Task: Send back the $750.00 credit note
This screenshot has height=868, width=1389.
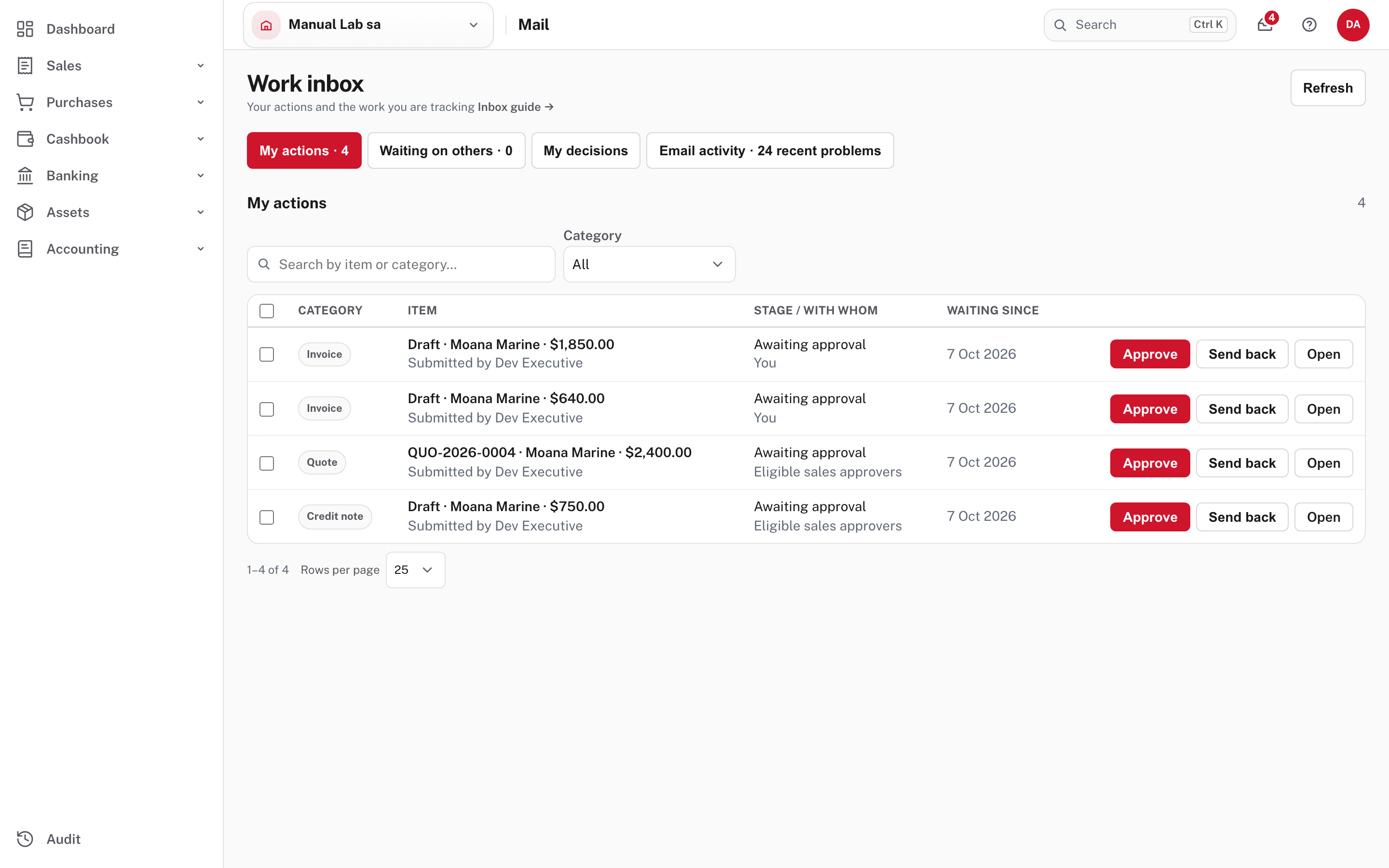Action: 1242,516
